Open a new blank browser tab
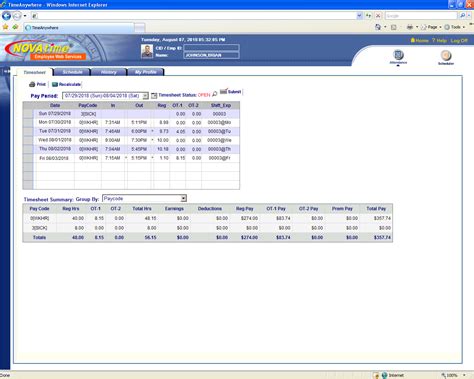Screen dimensions: 474x379 pos(140,28)
